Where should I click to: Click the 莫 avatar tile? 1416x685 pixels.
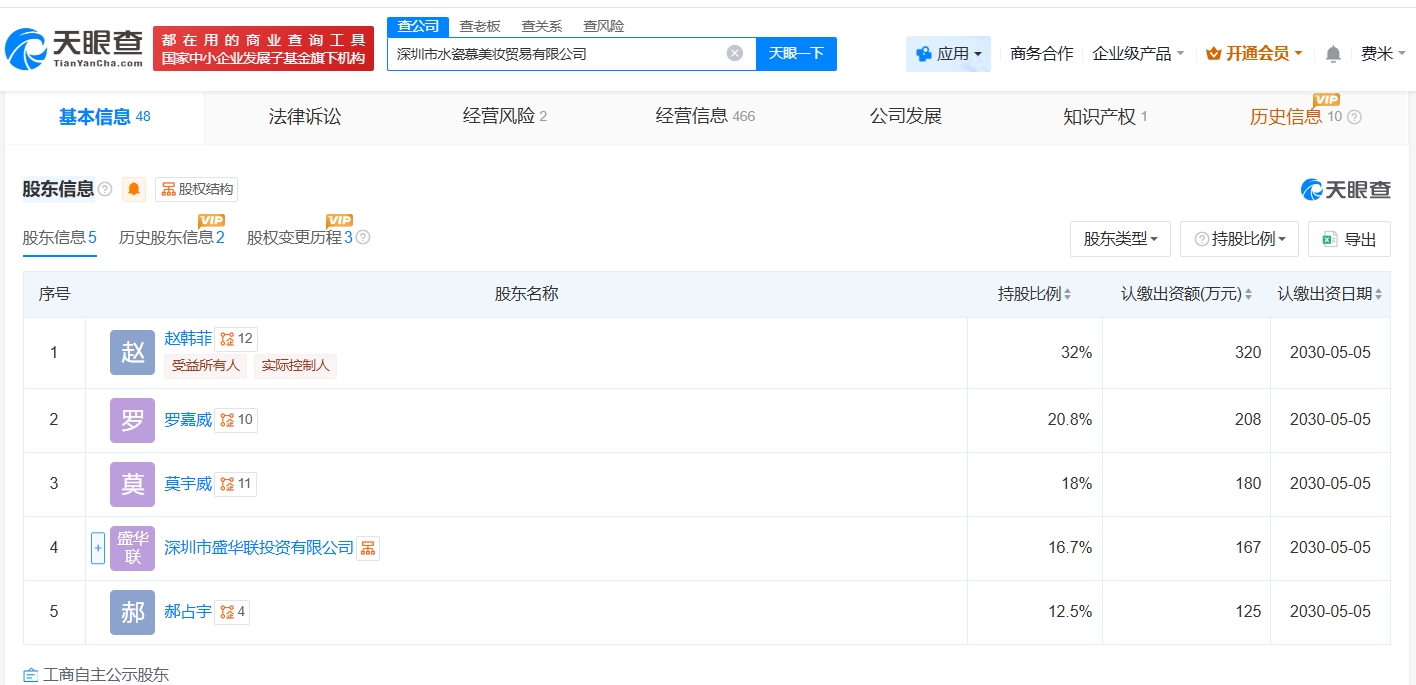(x=133, y=484)
